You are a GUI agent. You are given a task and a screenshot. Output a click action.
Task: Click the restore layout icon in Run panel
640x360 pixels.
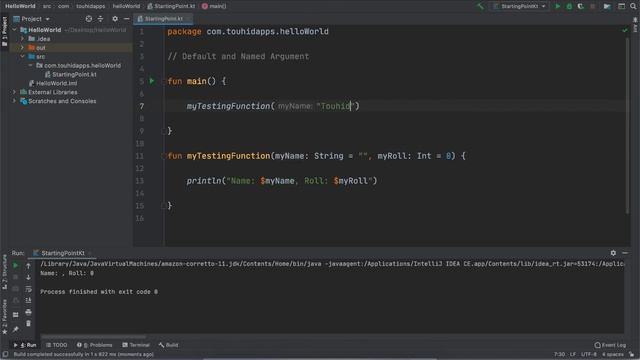[x=16, y=315]
